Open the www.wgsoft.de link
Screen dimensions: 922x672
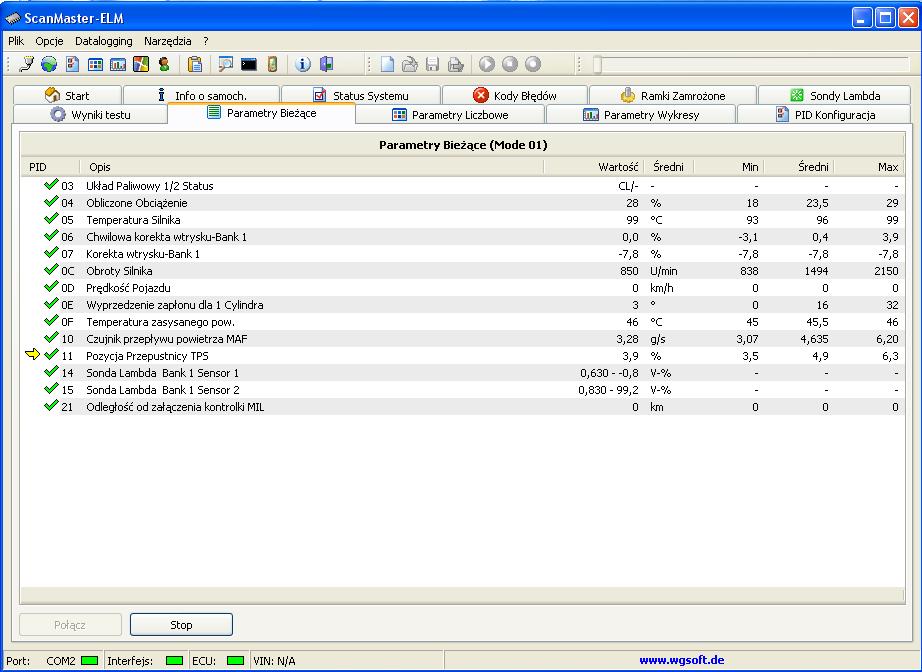point(682,660)
